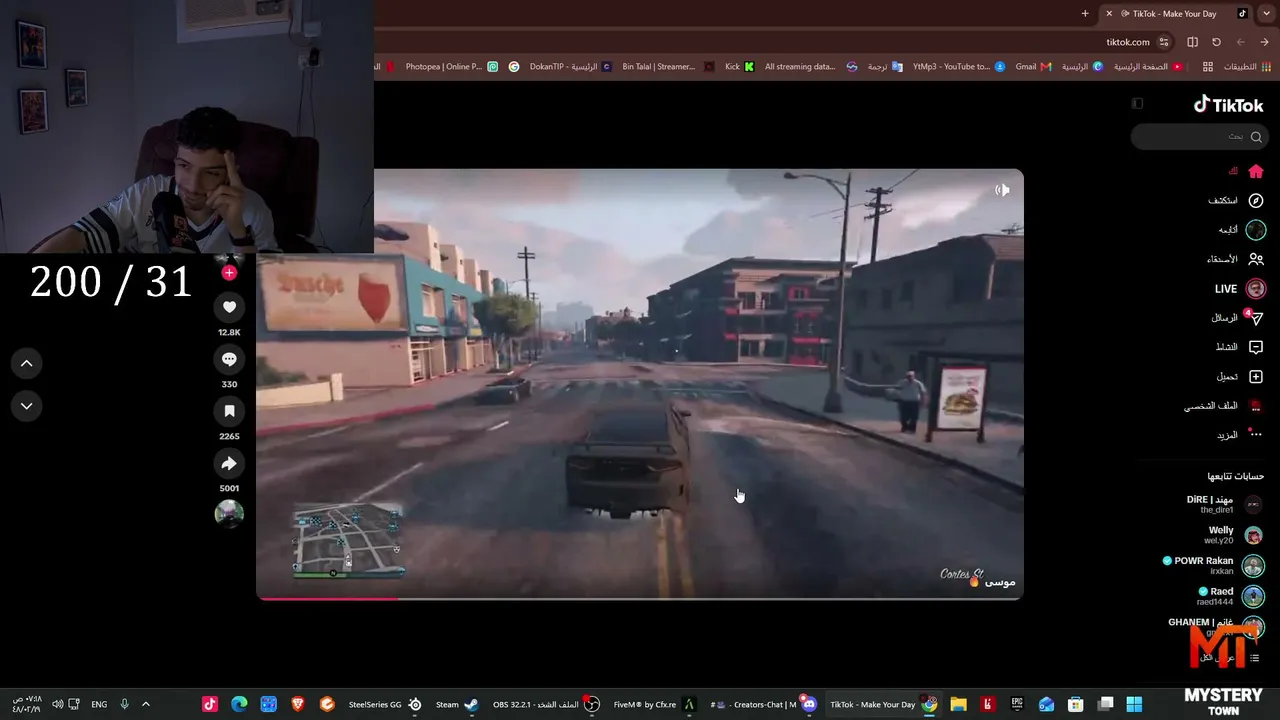Close the TikTok - Make Your Day tab
Screen dimensions: 1280x720
coord(1109,13)
